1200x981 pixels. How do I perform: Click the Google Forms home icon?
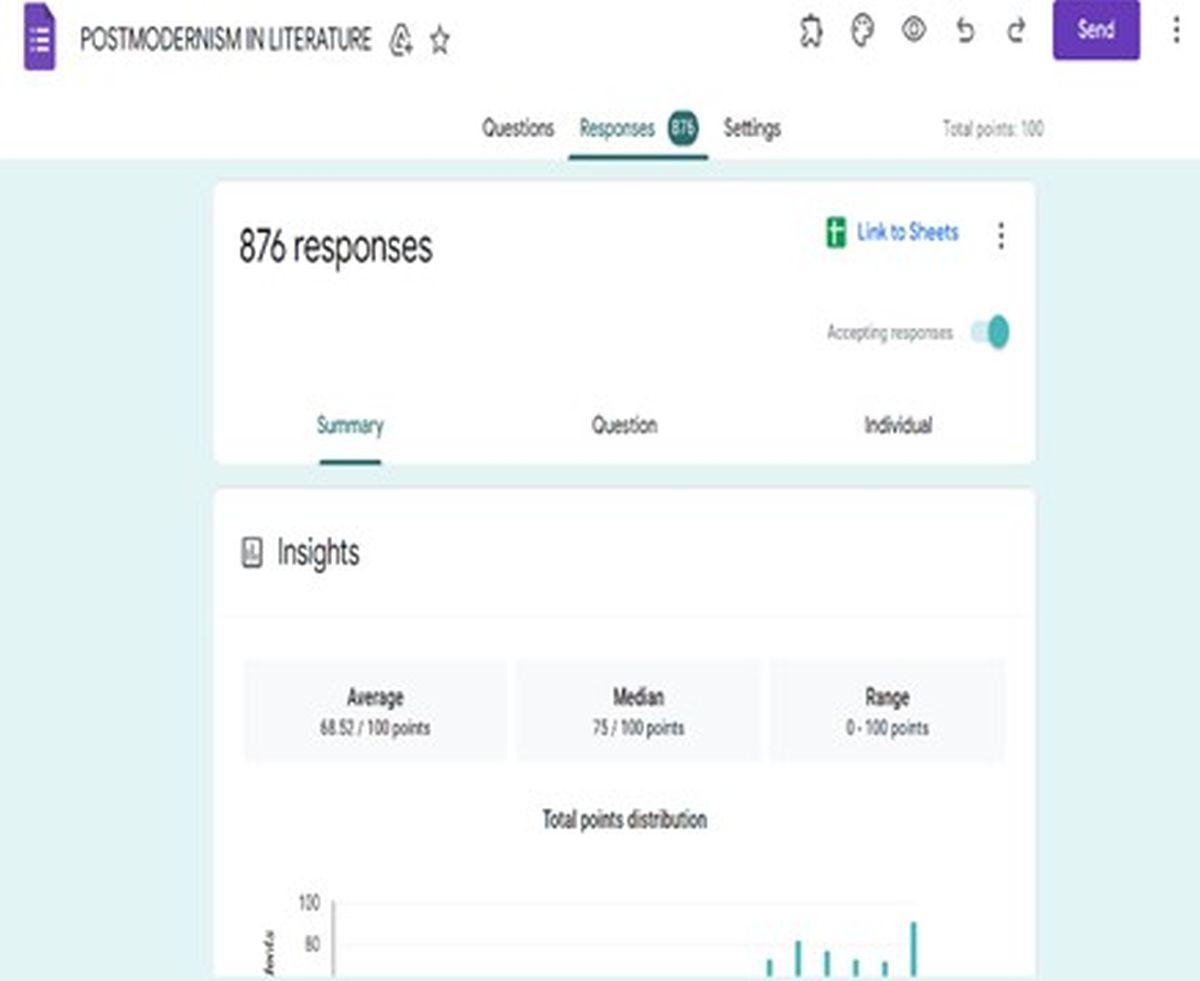(40, 40)
